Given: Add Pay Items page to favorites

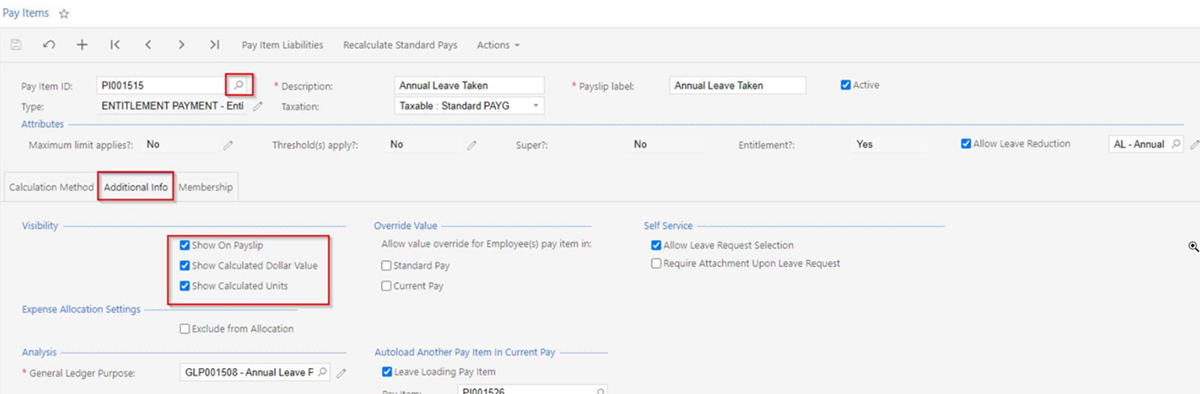Looking at the screenshot, I should (64, 14).
